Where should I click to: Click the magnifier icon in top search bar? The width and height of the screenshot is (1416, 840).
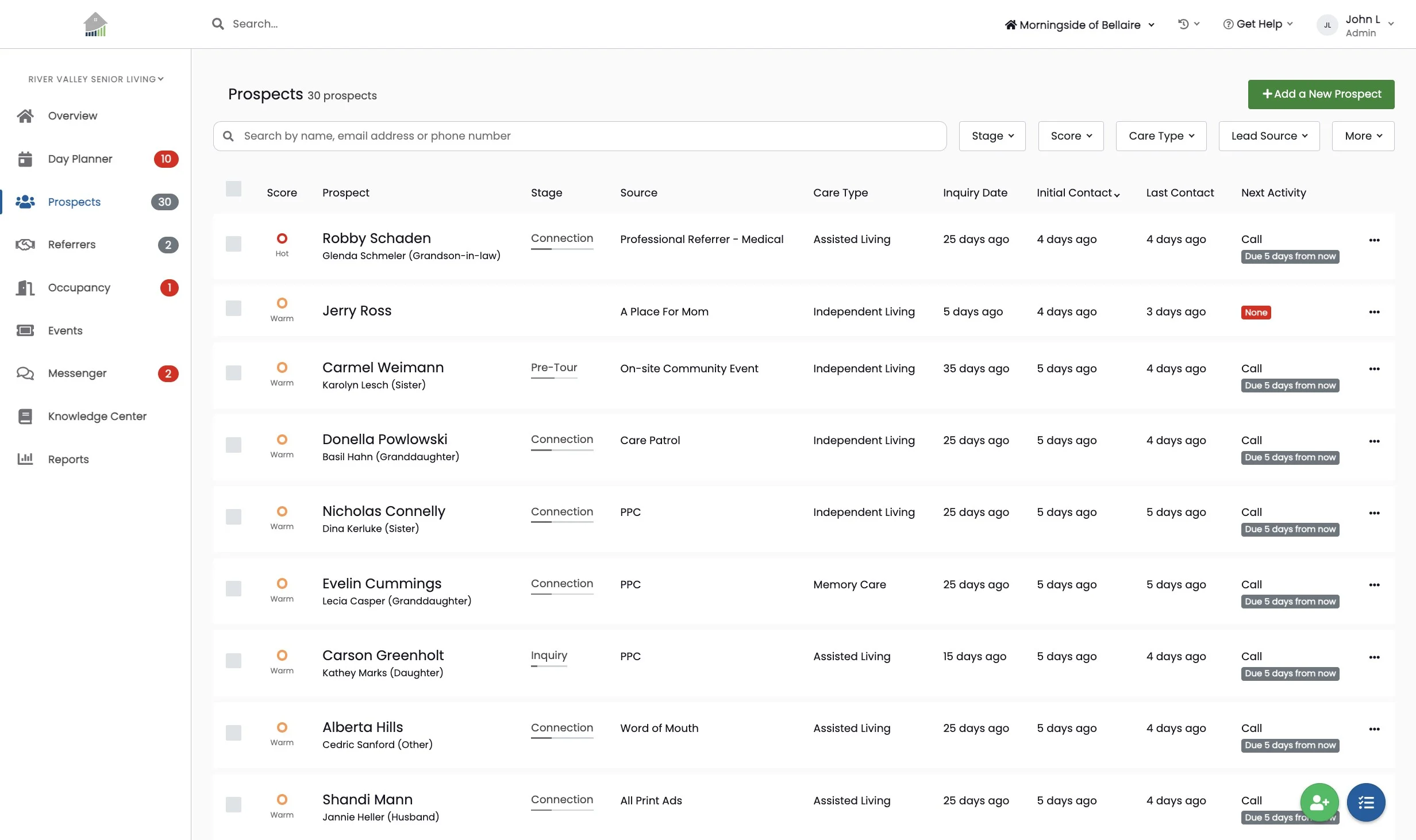218,24
